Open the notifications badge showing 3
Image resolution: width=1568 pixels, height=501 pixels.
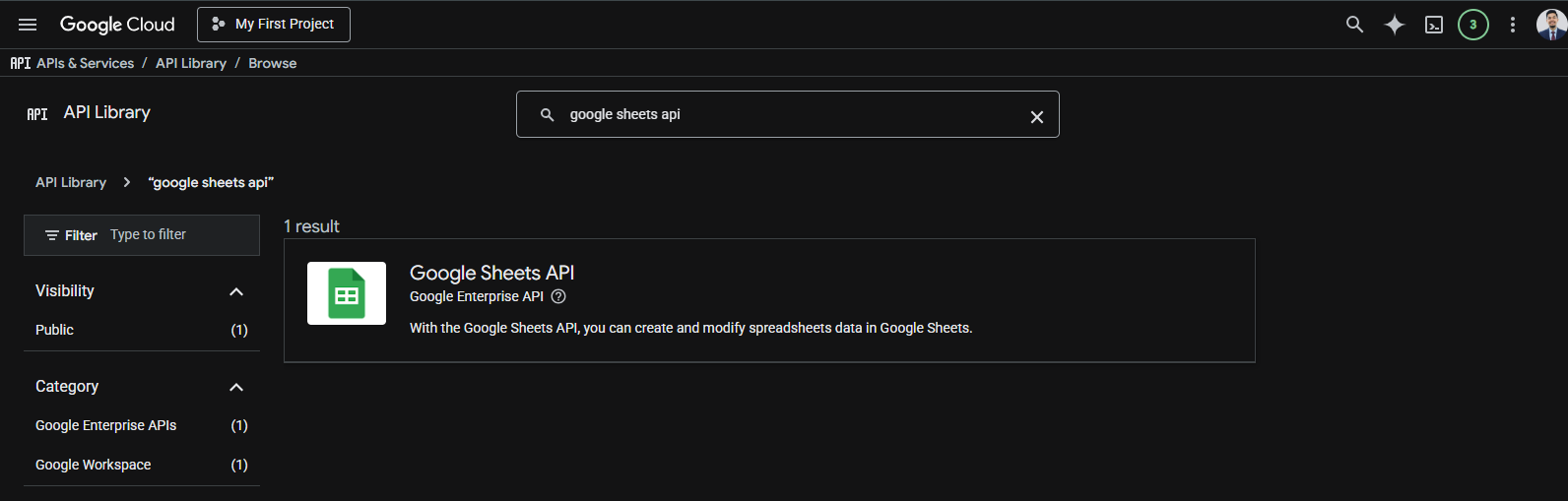pos(1472,25)
